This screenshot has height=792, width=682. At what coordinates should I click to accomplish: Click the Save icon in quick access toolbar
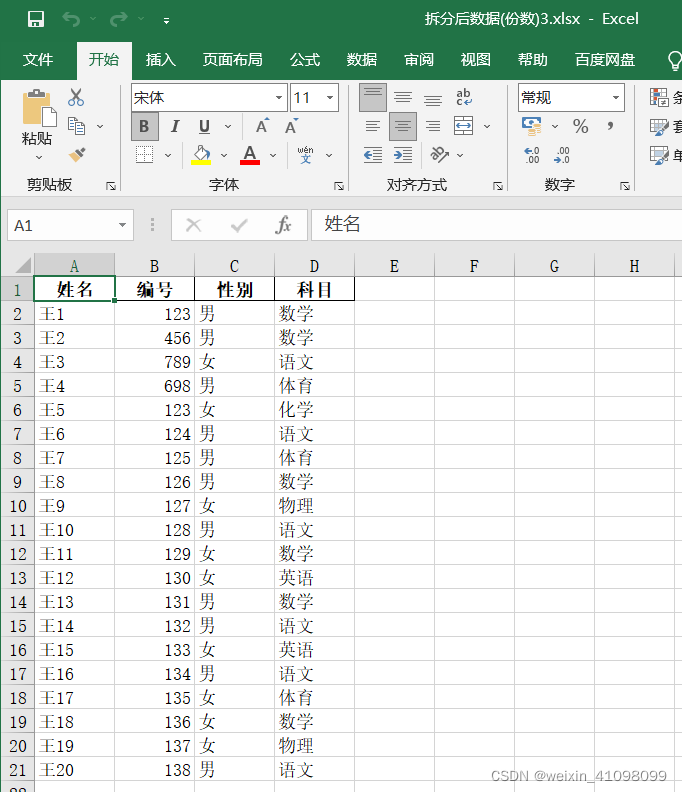tap(36, 19)
